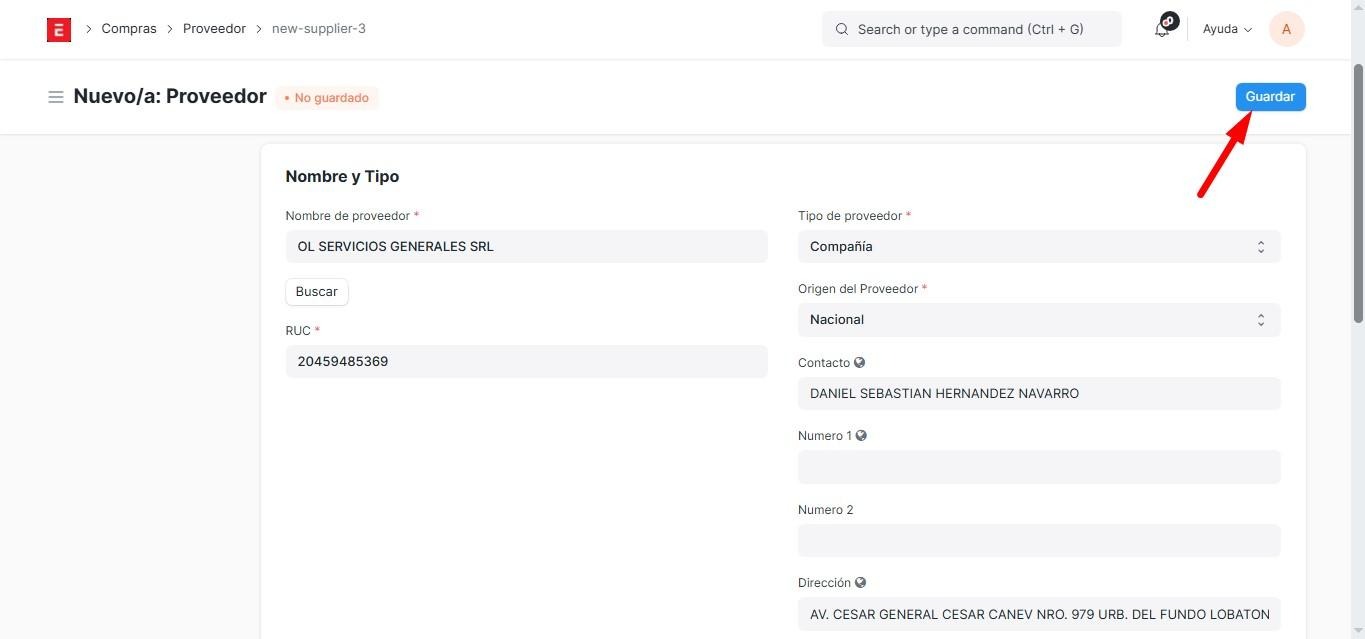This screenshot has height=639, width=1365.
Task: Click the globe icon beside Contacto
Action: tap(860, 363)
